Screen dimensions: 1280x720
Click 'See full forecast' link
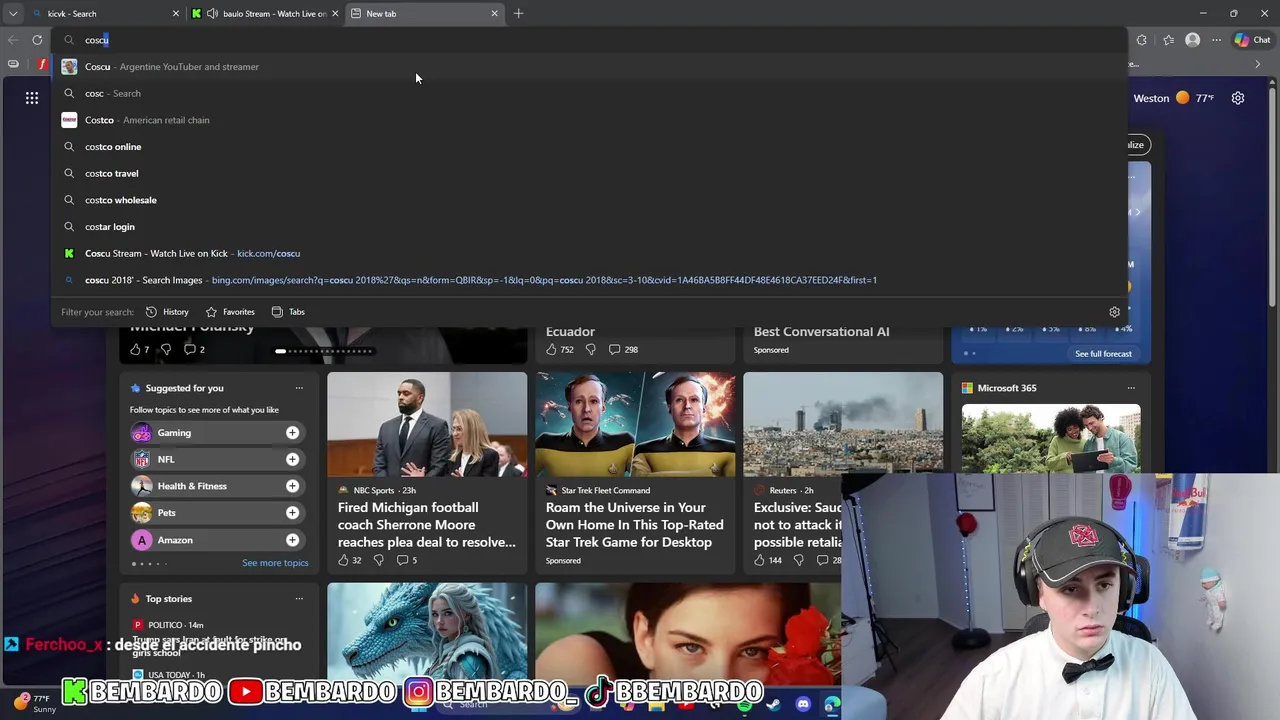tap(1103, 354)
